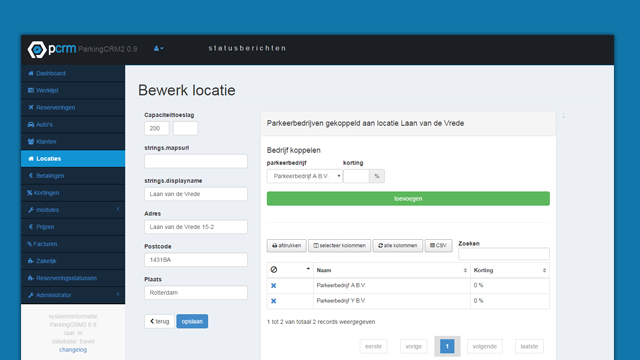
Task: Open Klanten in the sidebar
Action: [x=73, y=142]
